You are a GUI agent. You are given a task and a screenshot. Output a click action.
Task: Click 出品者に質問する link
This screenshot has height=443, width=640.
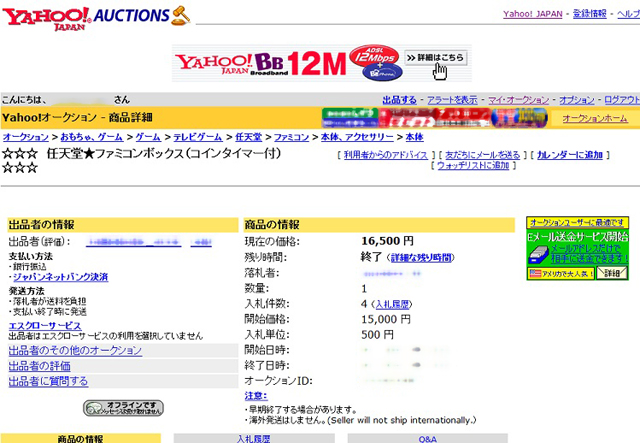[48, 382]
